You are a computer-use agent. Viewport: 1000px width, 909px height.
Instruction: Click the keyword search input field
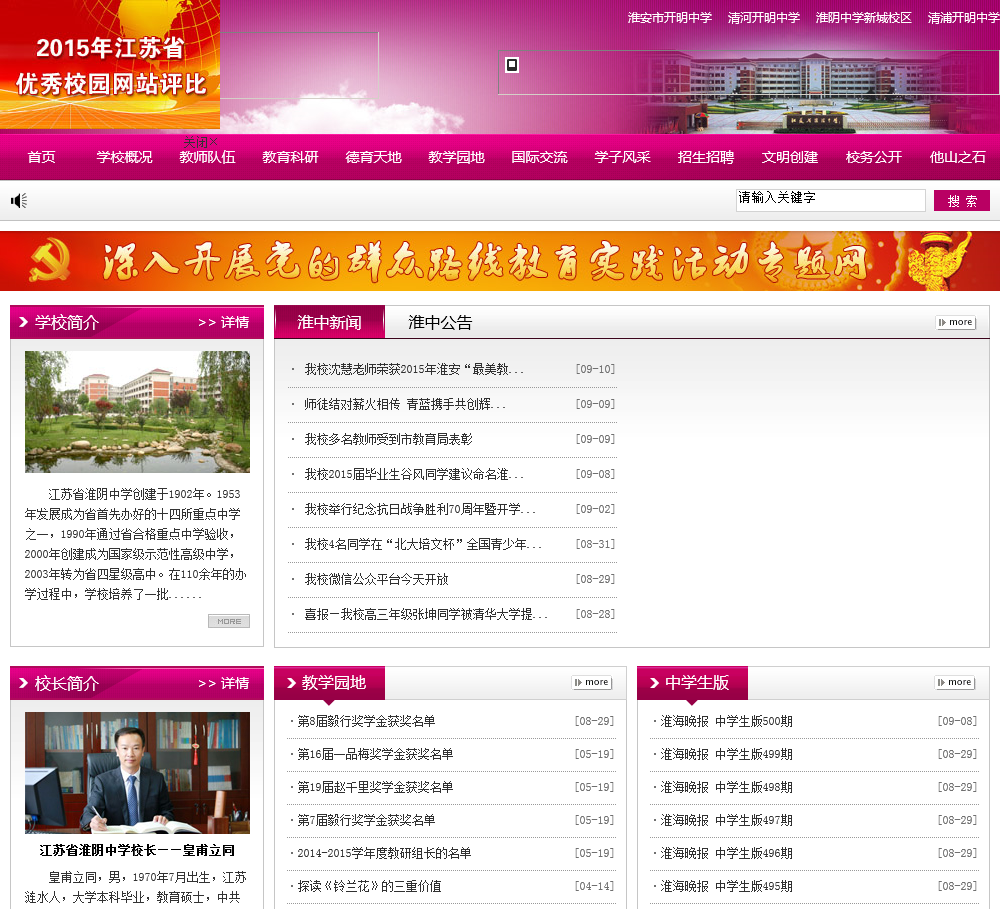[830, 200]
